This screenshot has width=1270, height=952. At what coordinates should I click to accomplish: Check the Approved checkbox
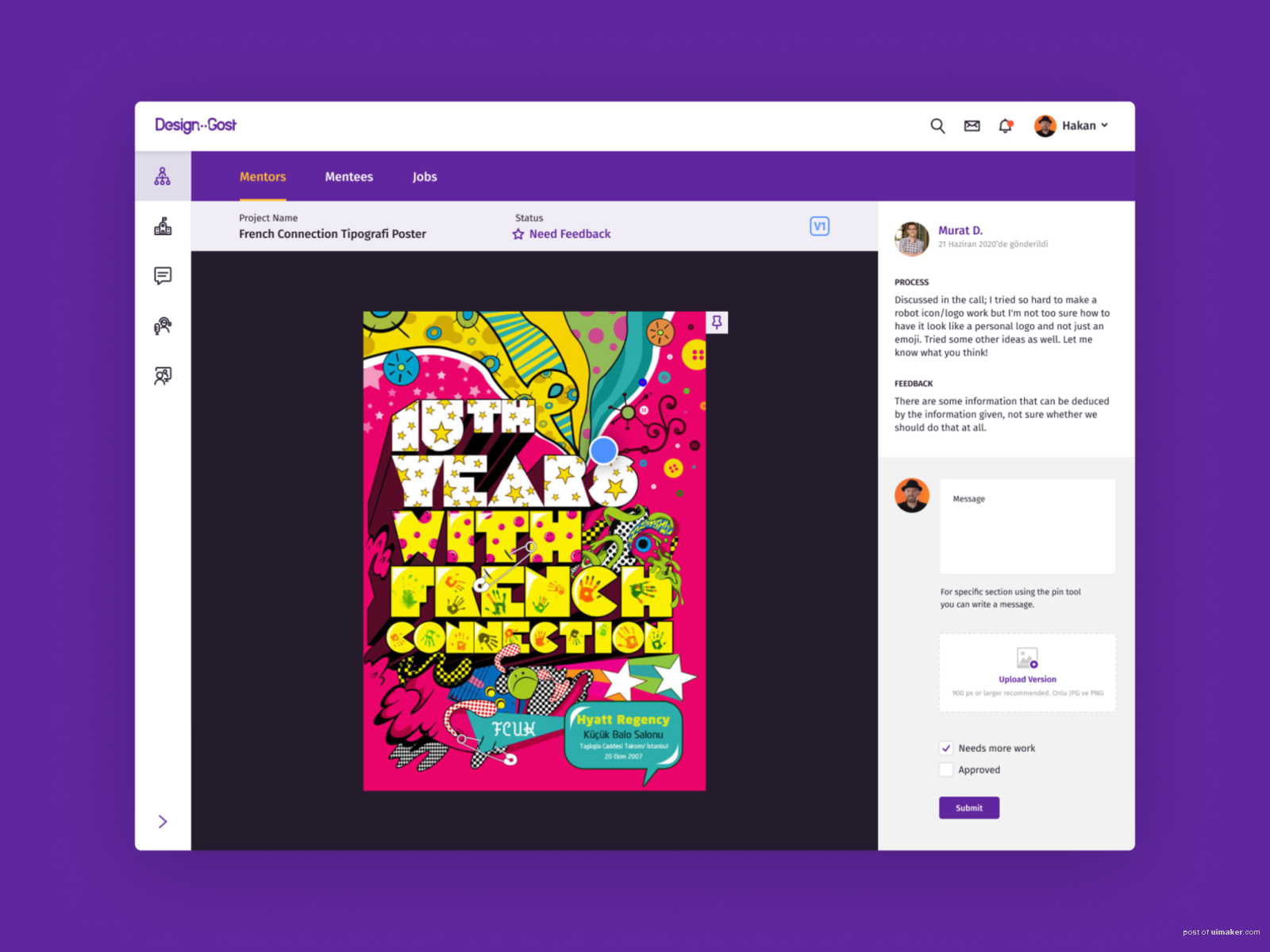[x=946, y=770]
